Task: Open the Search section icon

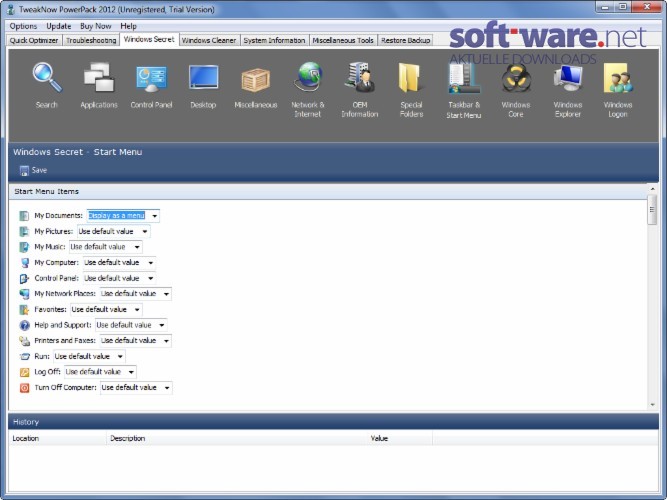Action: pos(47,77)
